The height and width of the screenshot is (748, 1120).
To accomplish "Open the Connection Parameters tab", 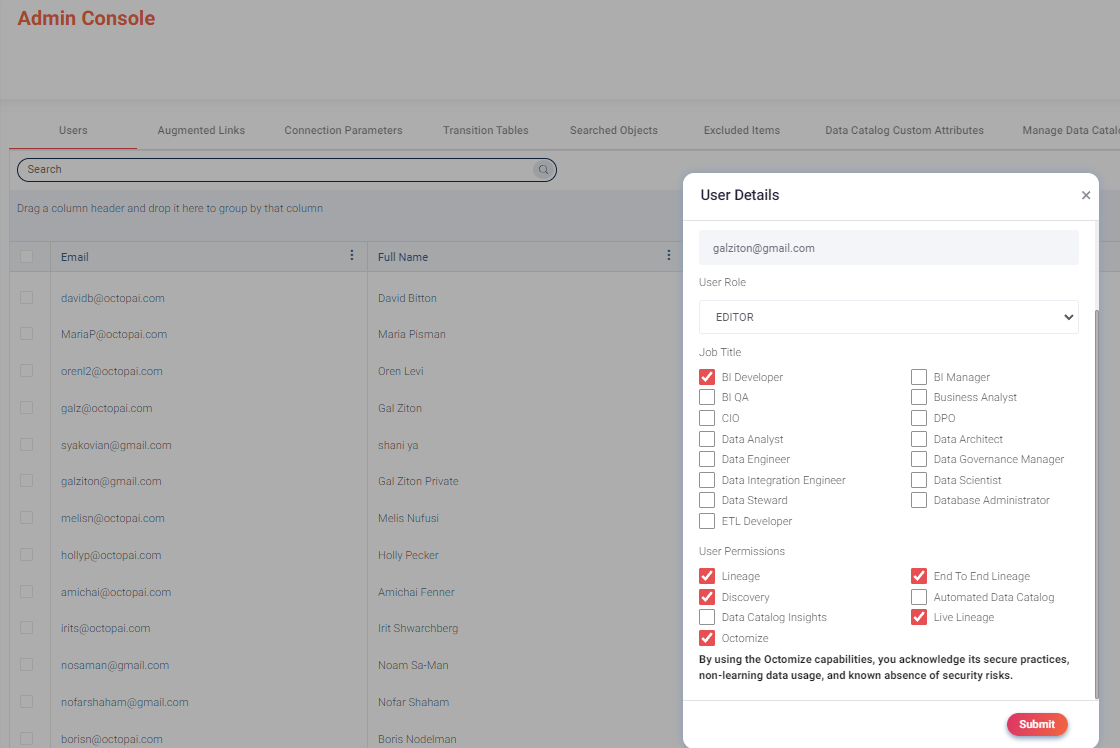I will coord(343,130).
